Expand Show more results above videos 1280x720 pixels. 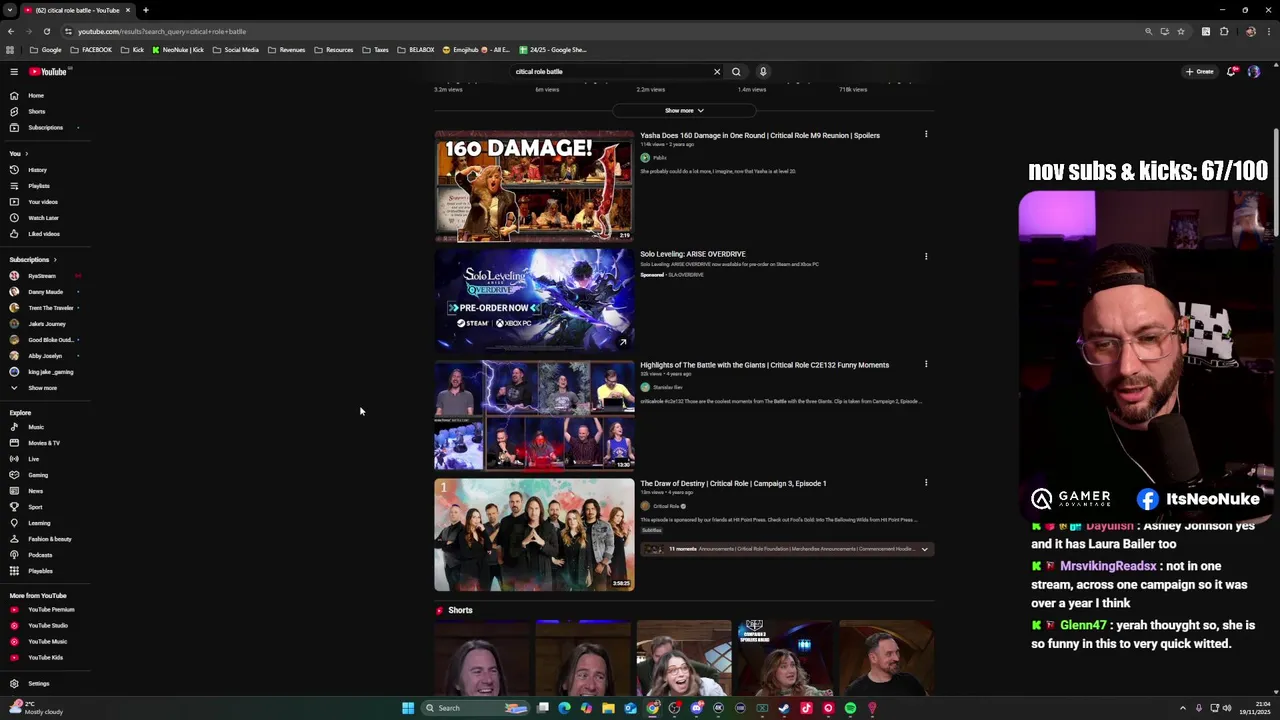point(685,111)
